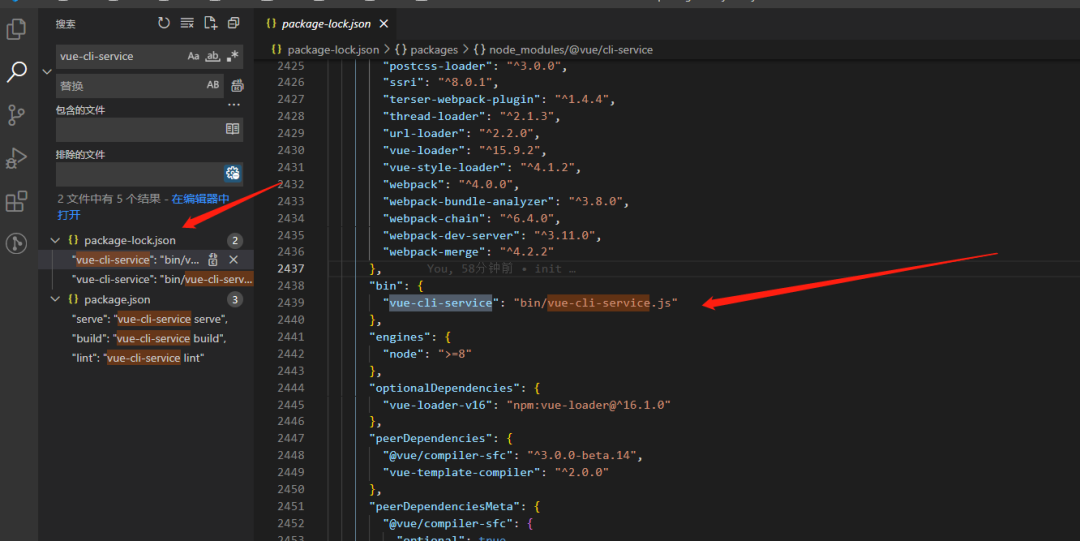
Task: Open the Explorer view in activity bar
Action: coord(16,29)
